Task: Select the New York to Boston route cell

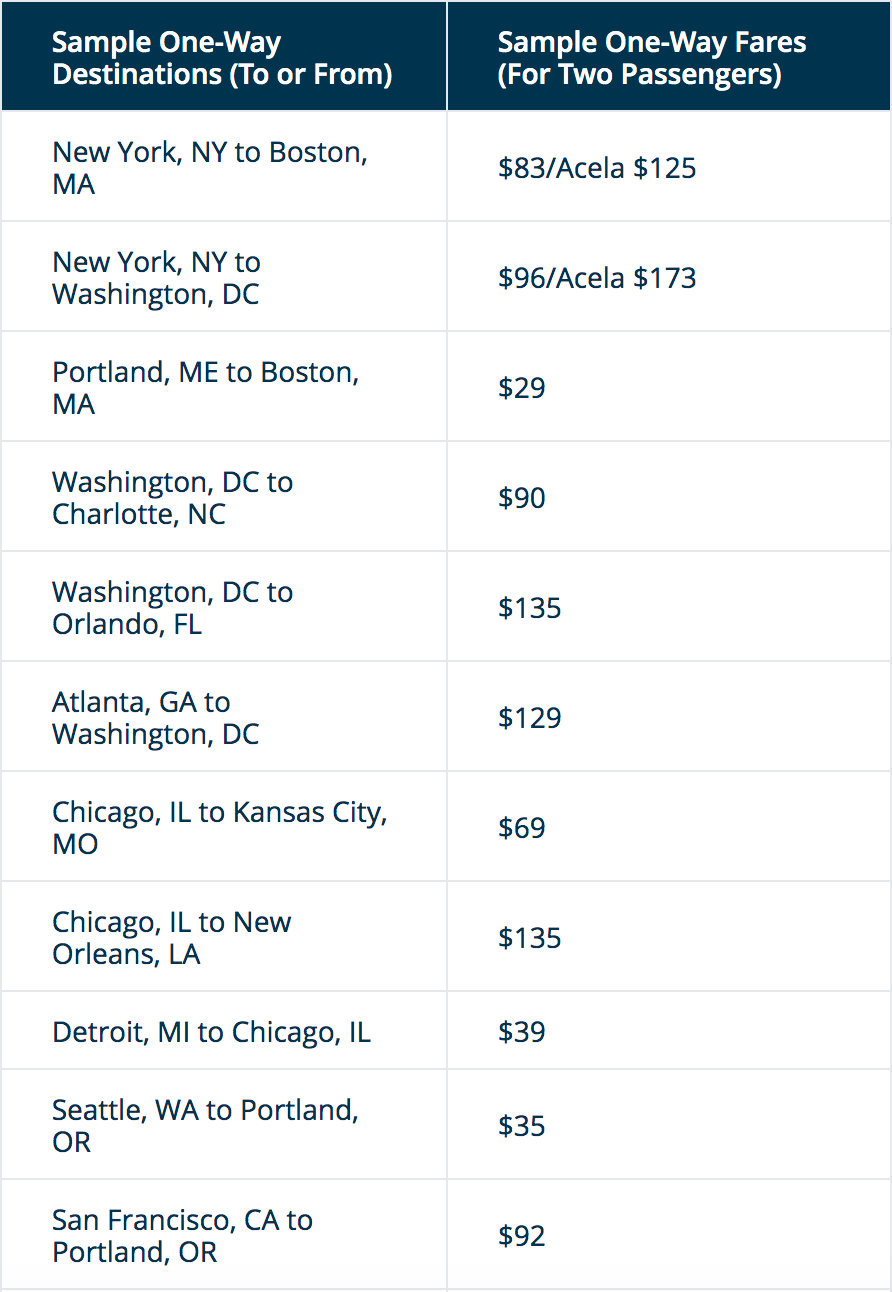Action: tap(210, 168)
